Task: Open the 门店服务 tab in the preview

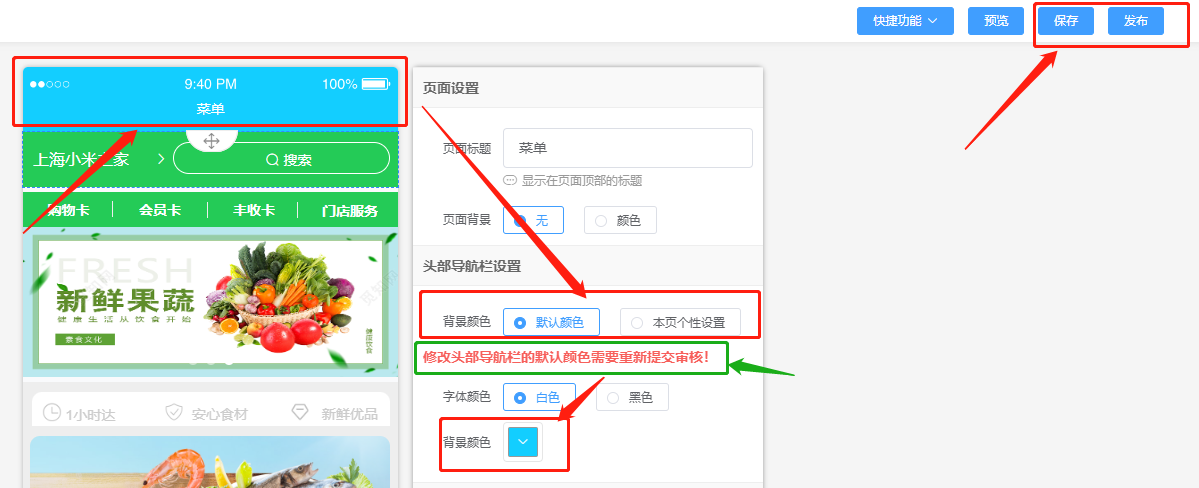Action: coord(350,210)
